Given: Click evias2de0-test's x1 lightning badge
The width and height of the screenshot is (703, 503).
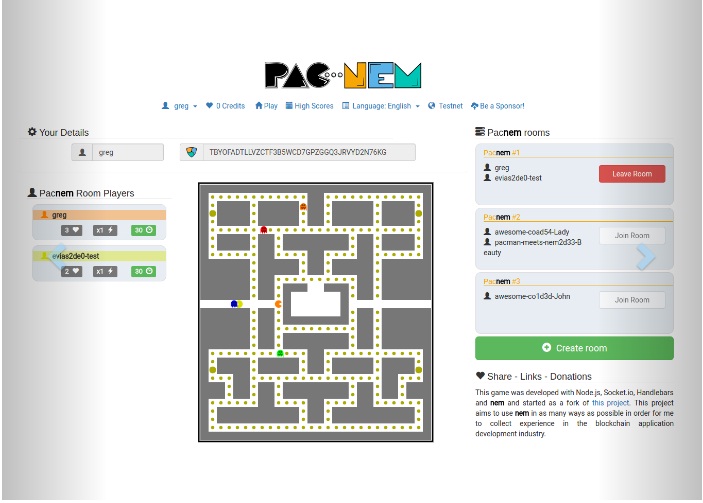Looking at the screenshot, I should 105,272.
